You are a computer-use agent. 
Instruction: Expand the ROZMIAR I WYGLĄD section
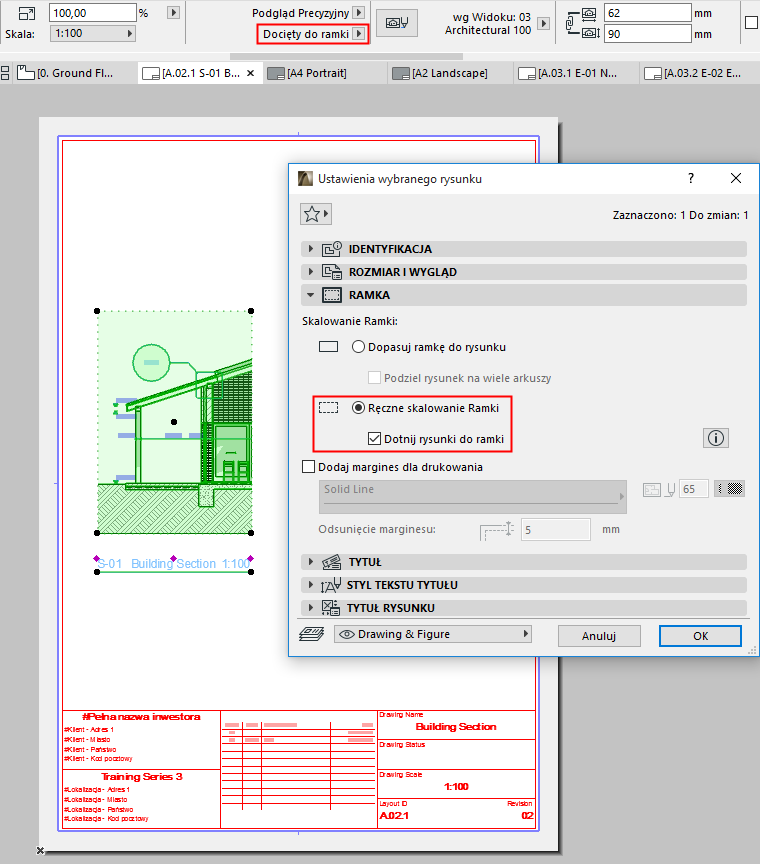tap(311, 272)
